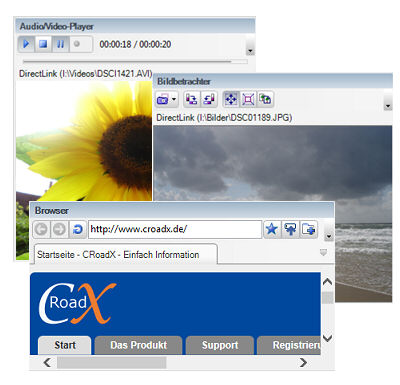Toggle the four-arrow fit-to-window icon

(231, 99)
